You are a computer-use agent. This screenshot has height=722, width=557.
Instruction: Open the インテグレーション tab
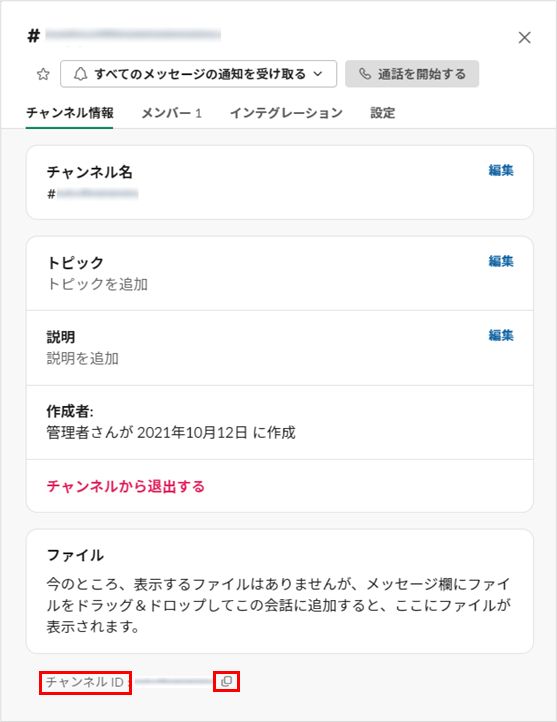click(286, 113)
